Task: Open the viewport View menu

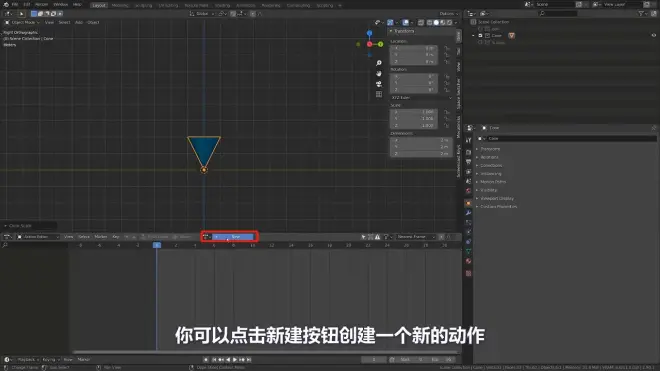Action: click(49, 22)
